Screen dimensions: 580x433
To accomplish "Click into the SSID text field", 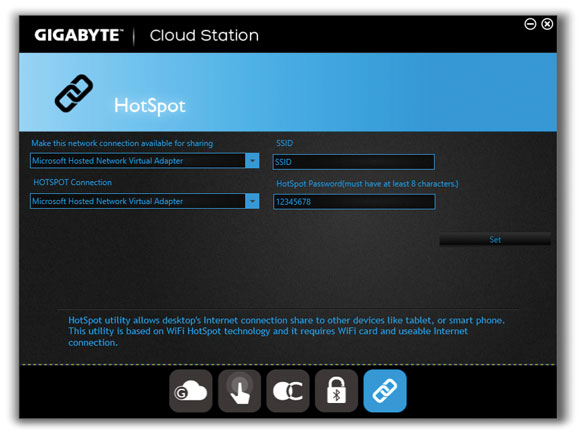I will 354,162.
